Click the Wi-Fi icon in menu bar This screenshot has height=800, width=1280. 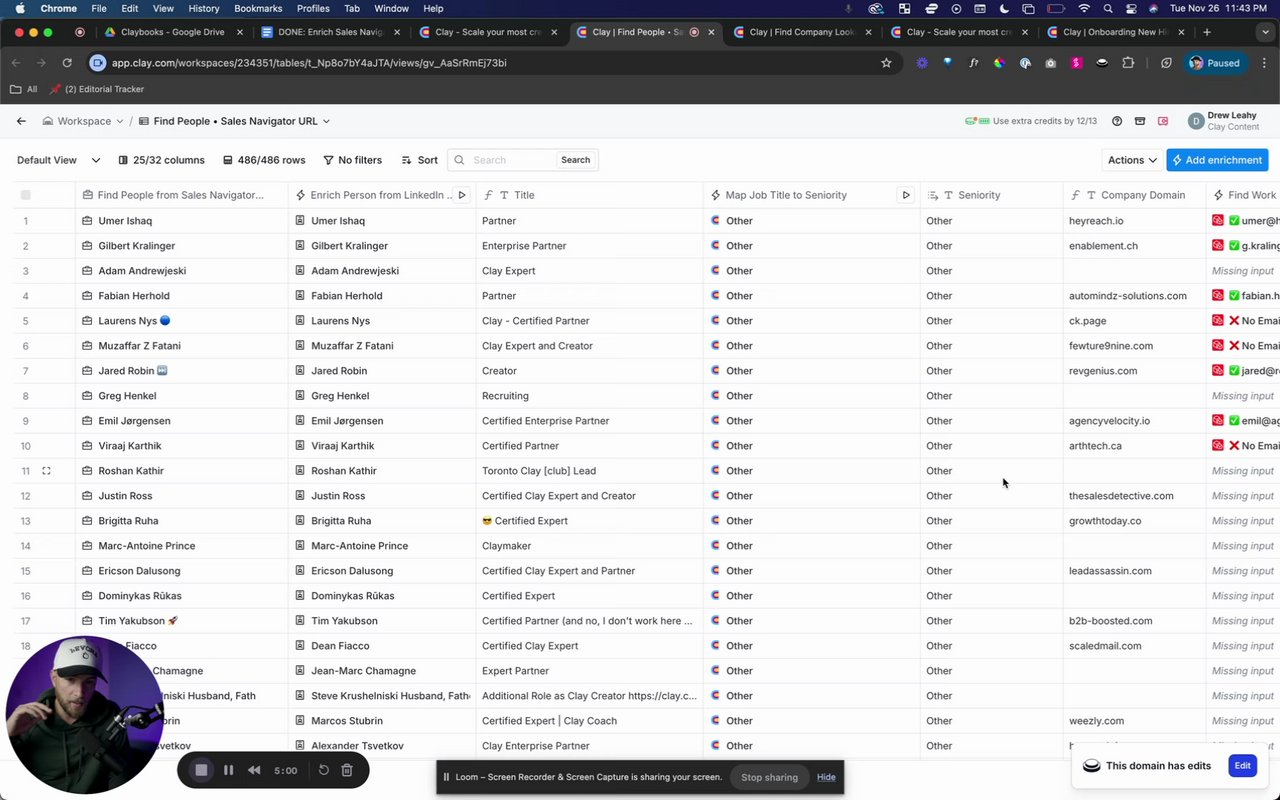1084,8
